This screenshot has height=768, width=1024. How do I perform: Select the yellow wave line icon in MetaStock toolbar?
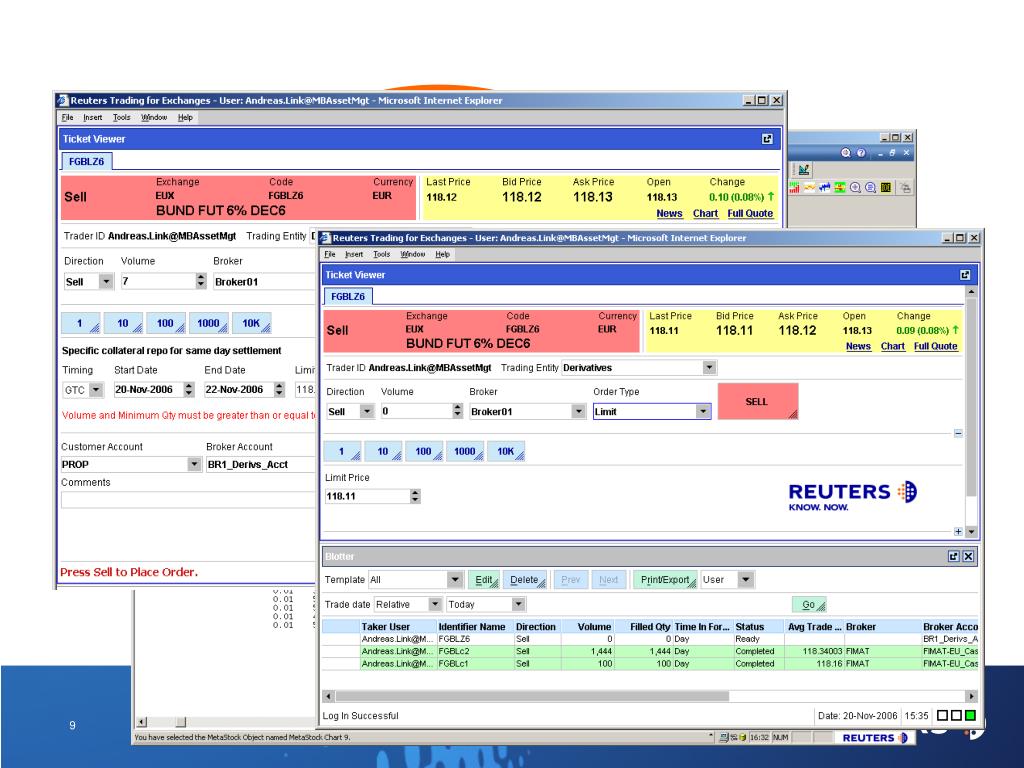(x=810, y=188)
